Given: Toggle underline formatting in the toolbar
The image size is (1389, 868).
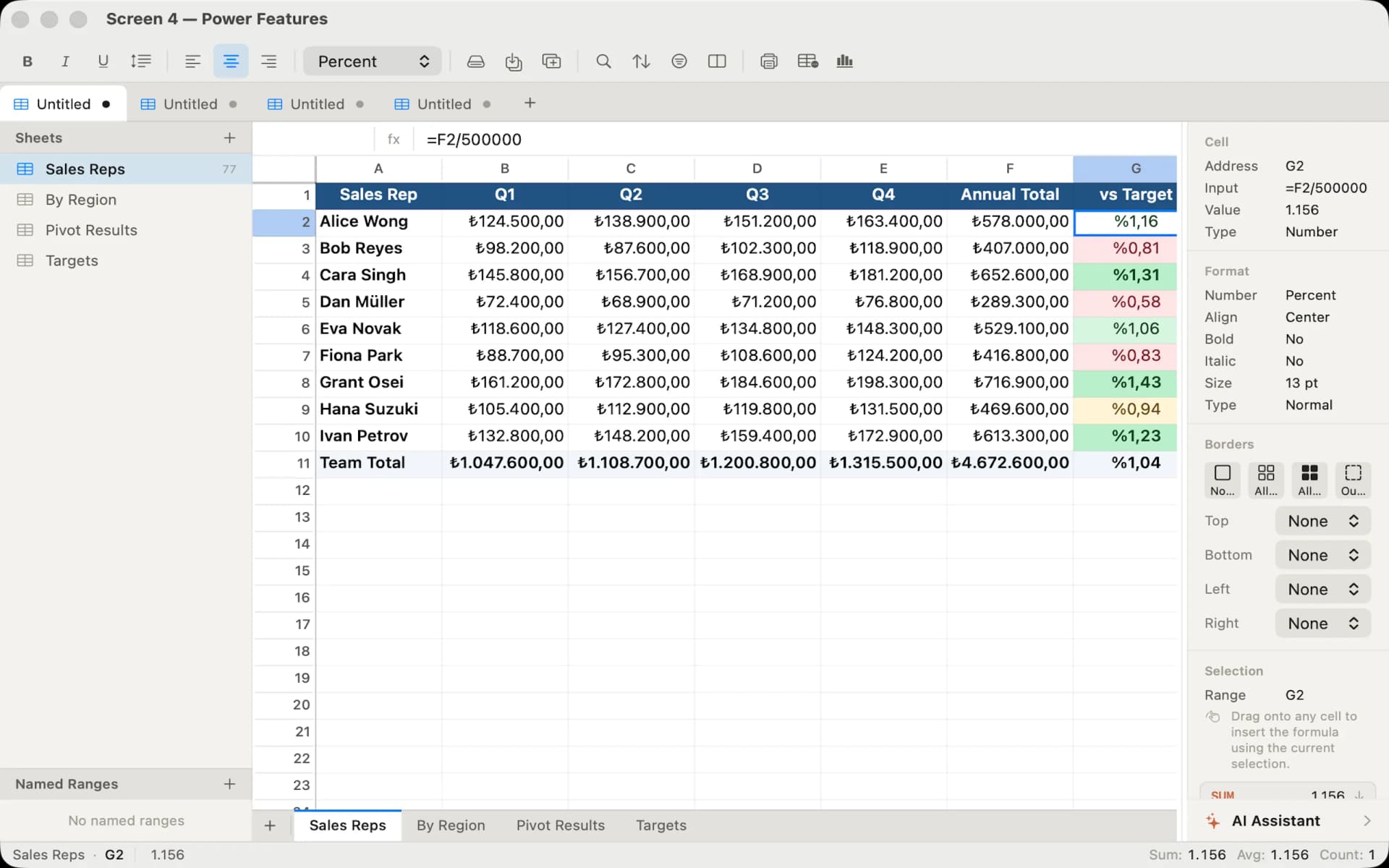Looking at the screenshot, I should point(103,61).
